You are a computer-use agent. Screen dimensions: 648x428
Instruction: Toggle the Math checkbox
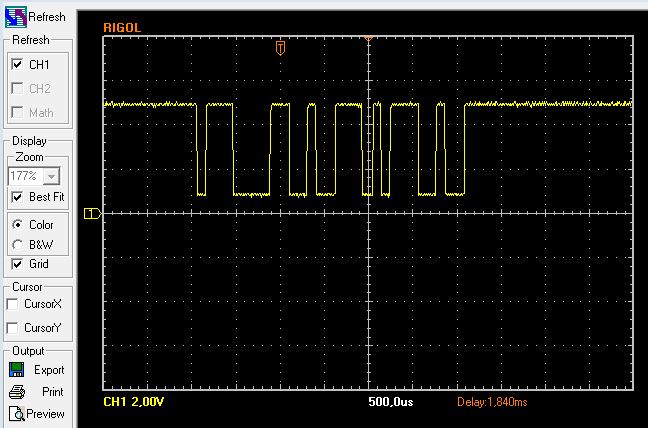17,112
